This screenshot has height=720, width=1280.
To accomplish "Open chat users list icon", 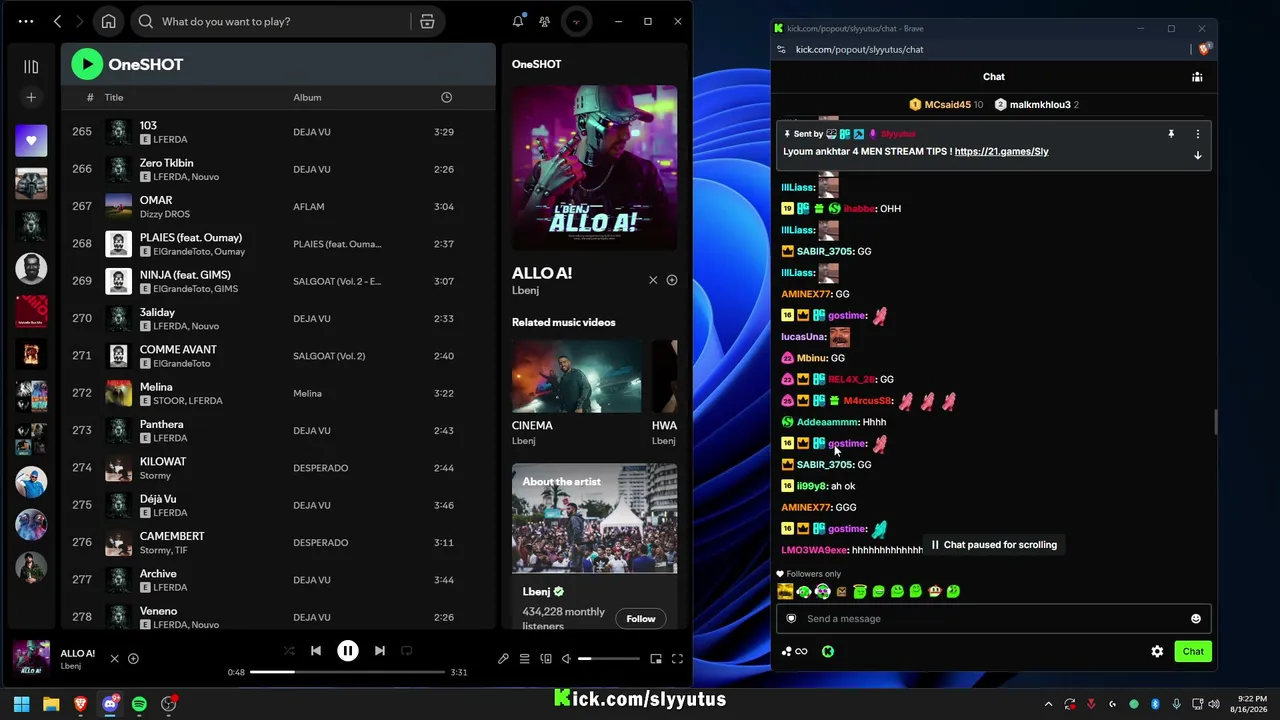I will (x=1197, y=77).
